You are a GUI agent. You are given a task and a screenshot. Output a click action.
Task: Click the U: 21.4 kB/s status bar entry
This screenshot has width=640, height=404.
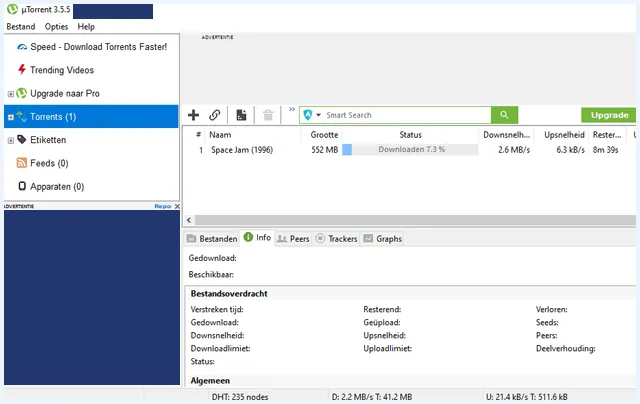click(527, 397)
